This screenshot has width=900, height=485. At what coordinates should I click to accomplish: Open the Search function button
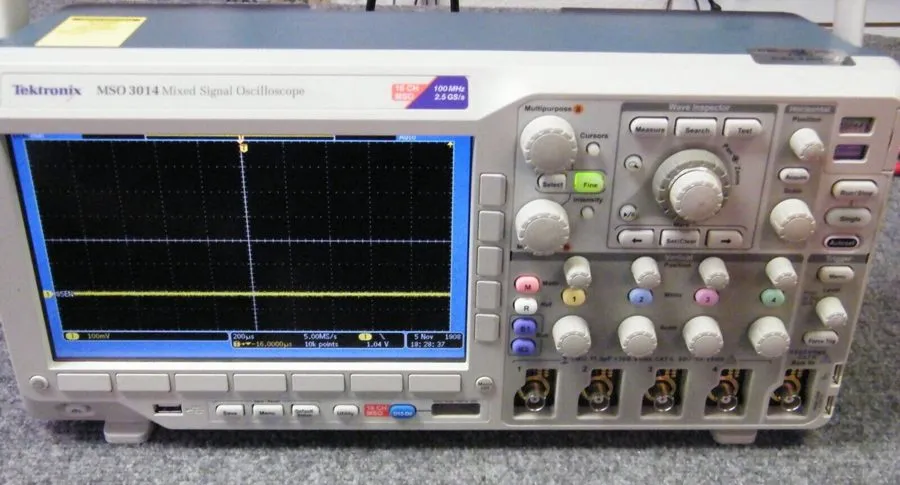point(696,128)
